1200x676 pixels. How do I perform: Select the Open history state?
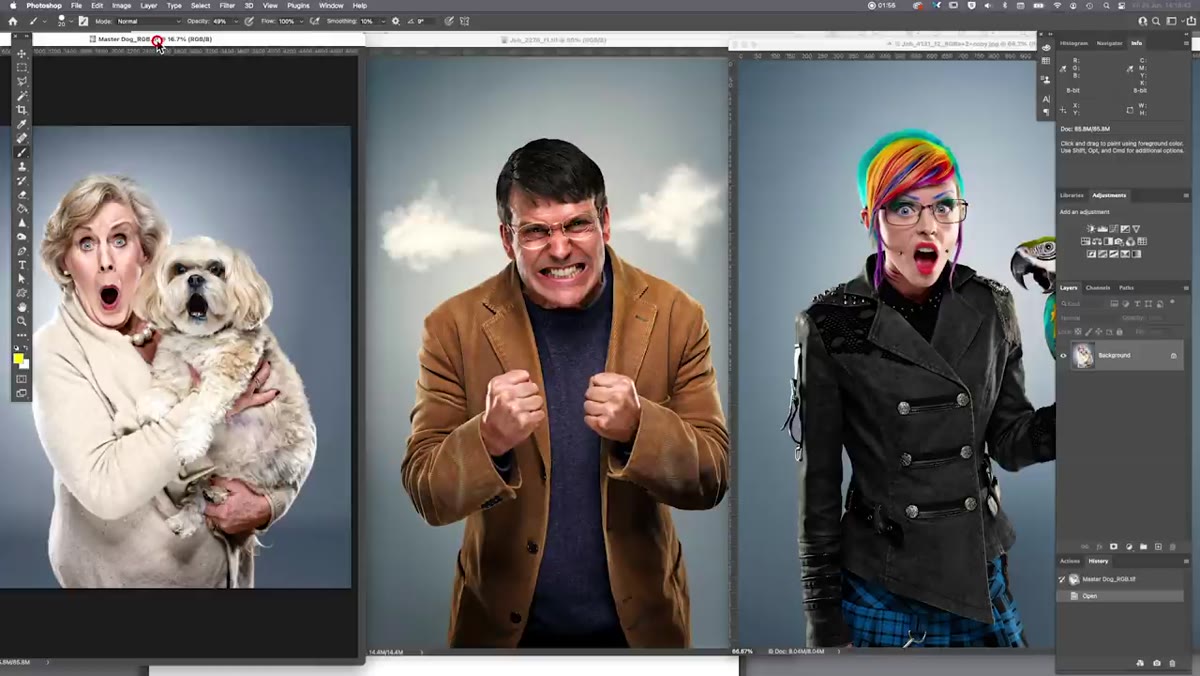pos(1120,596)
